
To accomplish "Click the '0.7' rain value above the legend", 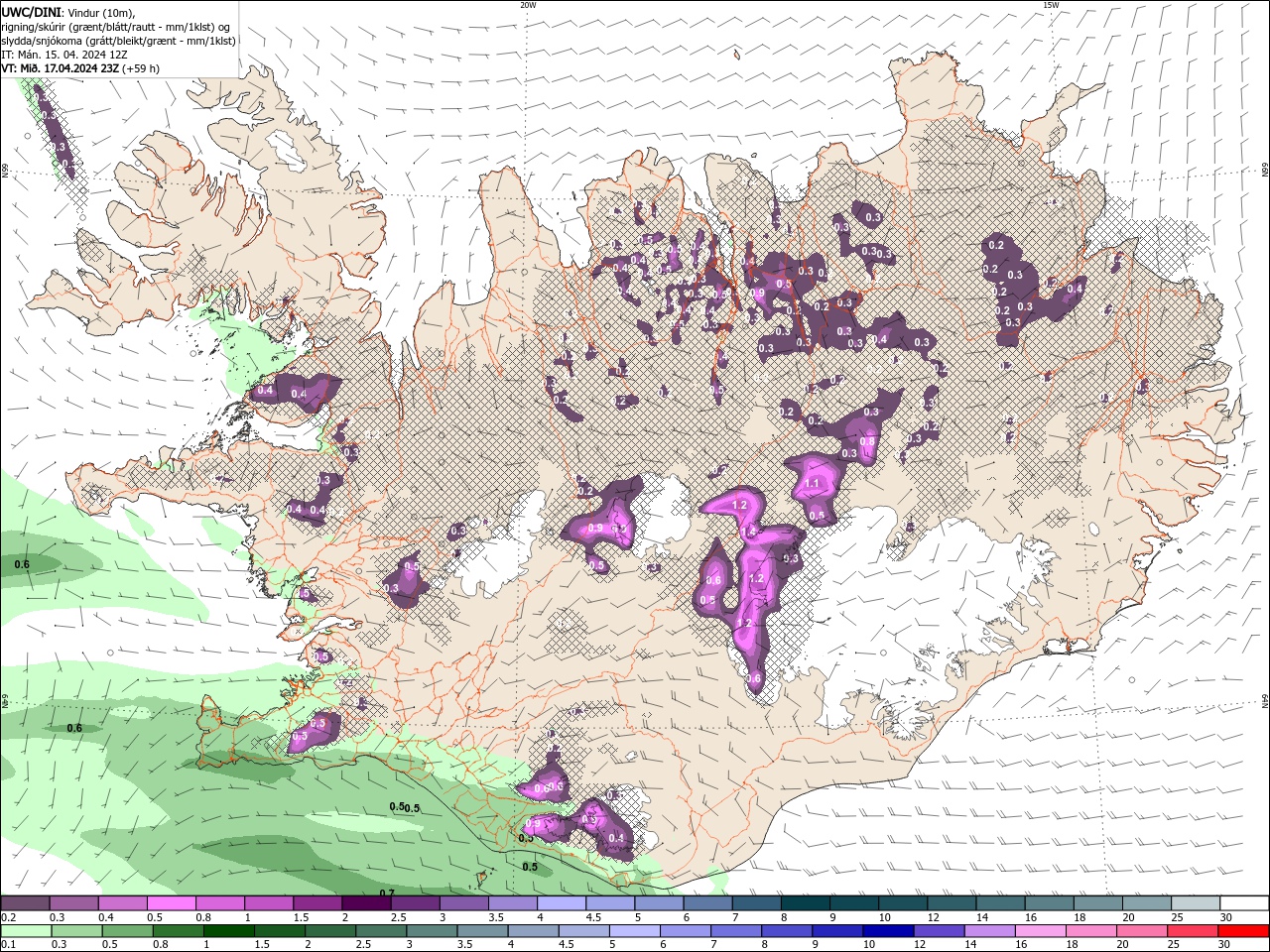I will coord(387,892).
